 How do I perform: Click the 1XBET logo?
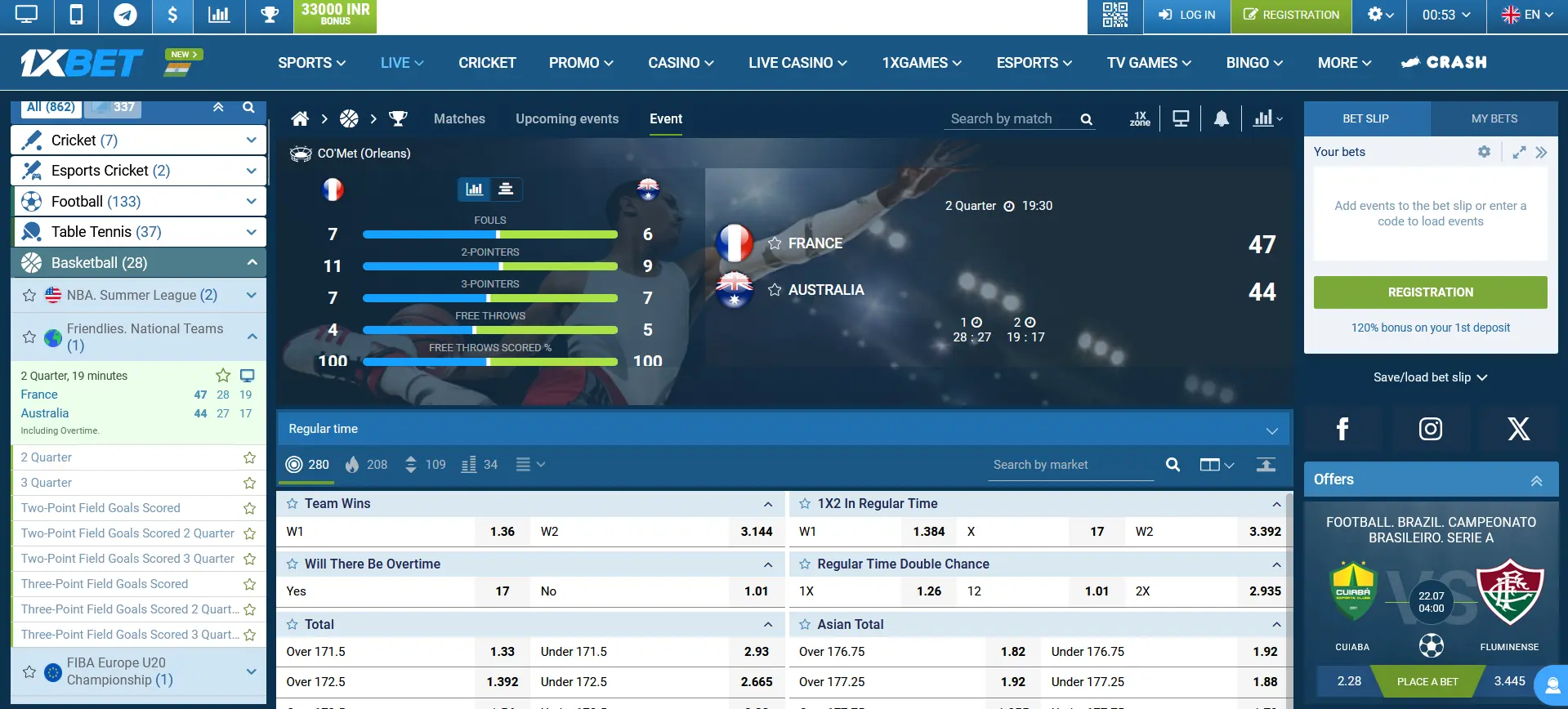coord(82,63)
